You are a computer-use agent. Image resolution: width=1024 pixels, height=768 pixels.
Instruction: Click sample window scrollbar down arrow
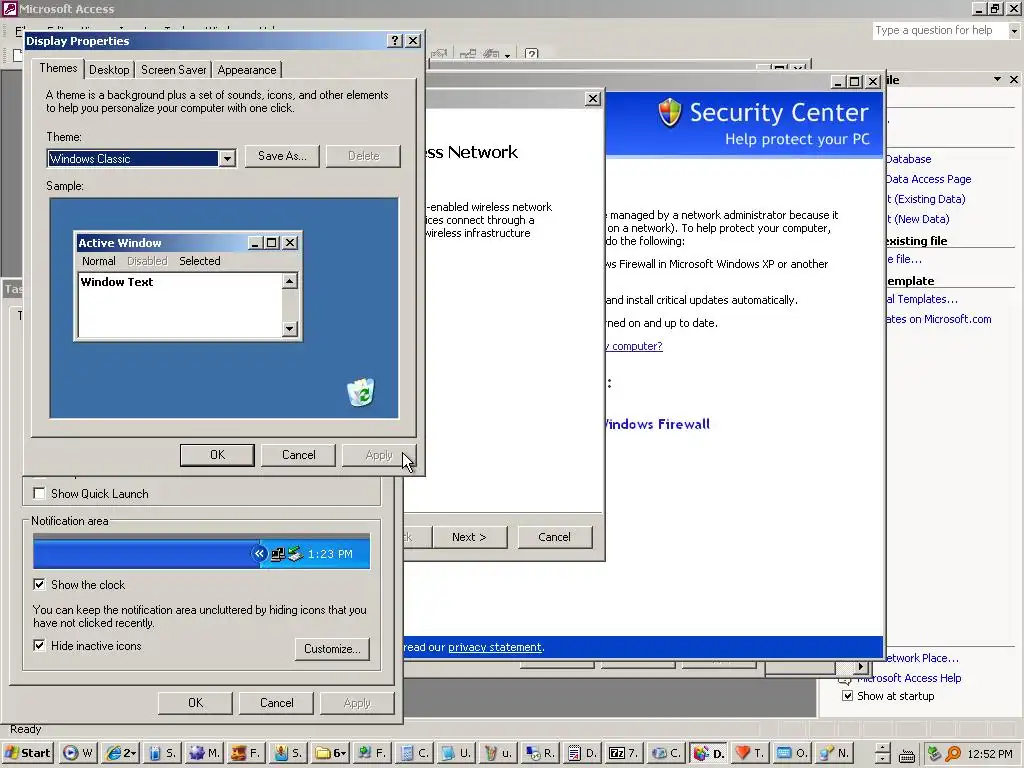click(289, 328)
